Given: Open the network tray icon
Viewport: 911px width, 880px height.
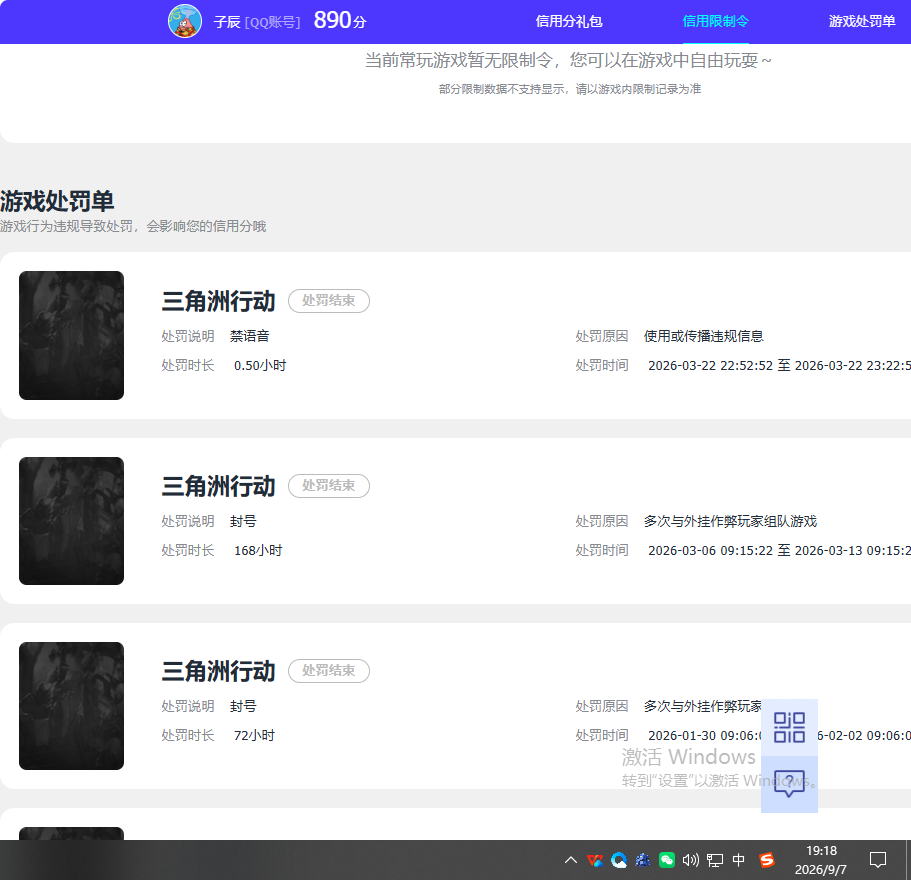Looking at the screenshot, I should coord(715,860).
